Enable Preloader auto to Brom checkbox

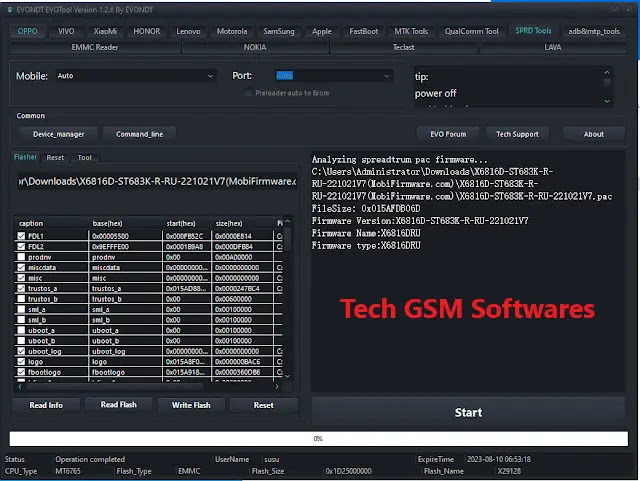click(x=248, y=93)
